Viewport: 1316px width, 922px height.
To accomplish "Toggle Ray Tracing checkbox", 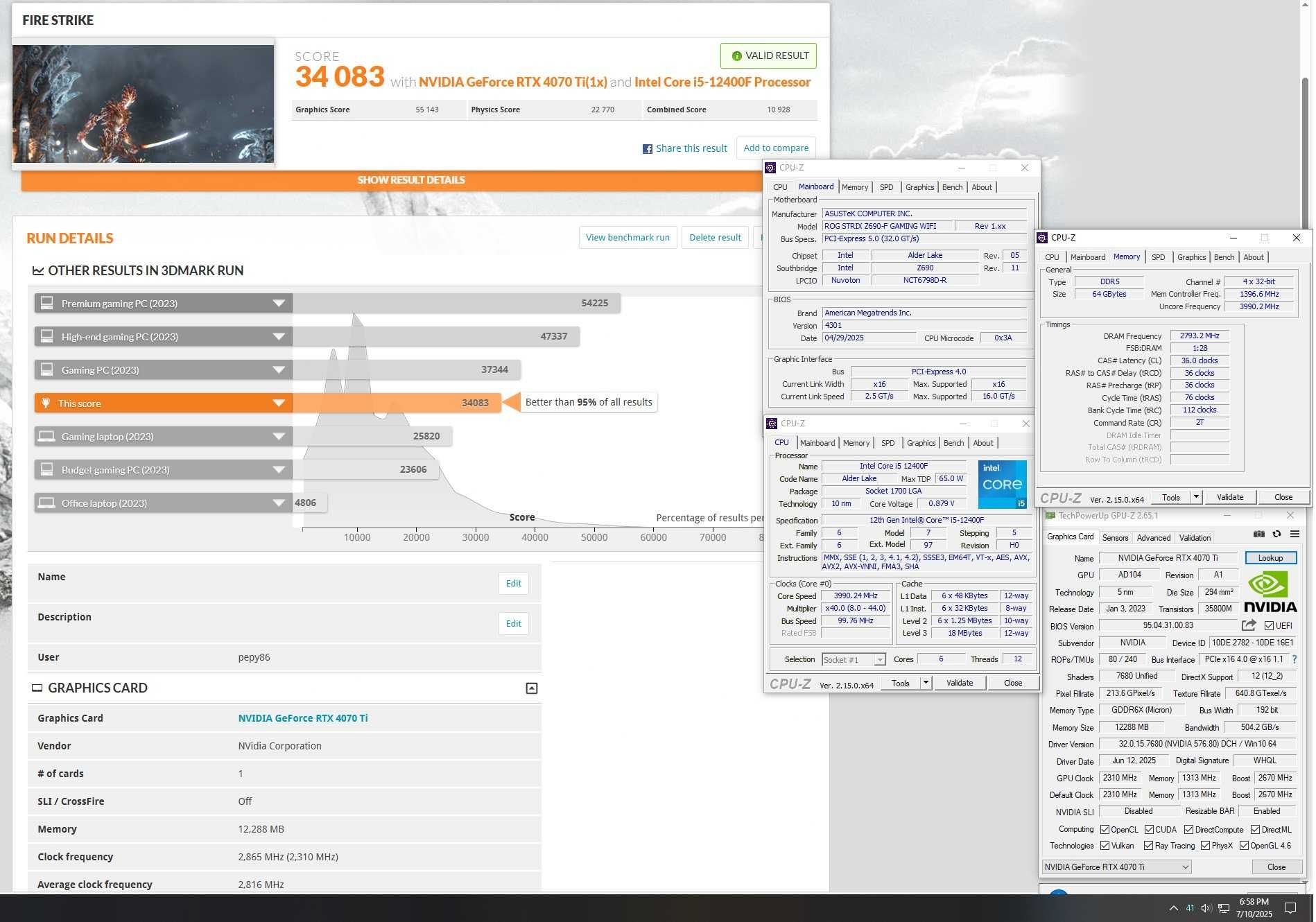I will pos(1148,846).
